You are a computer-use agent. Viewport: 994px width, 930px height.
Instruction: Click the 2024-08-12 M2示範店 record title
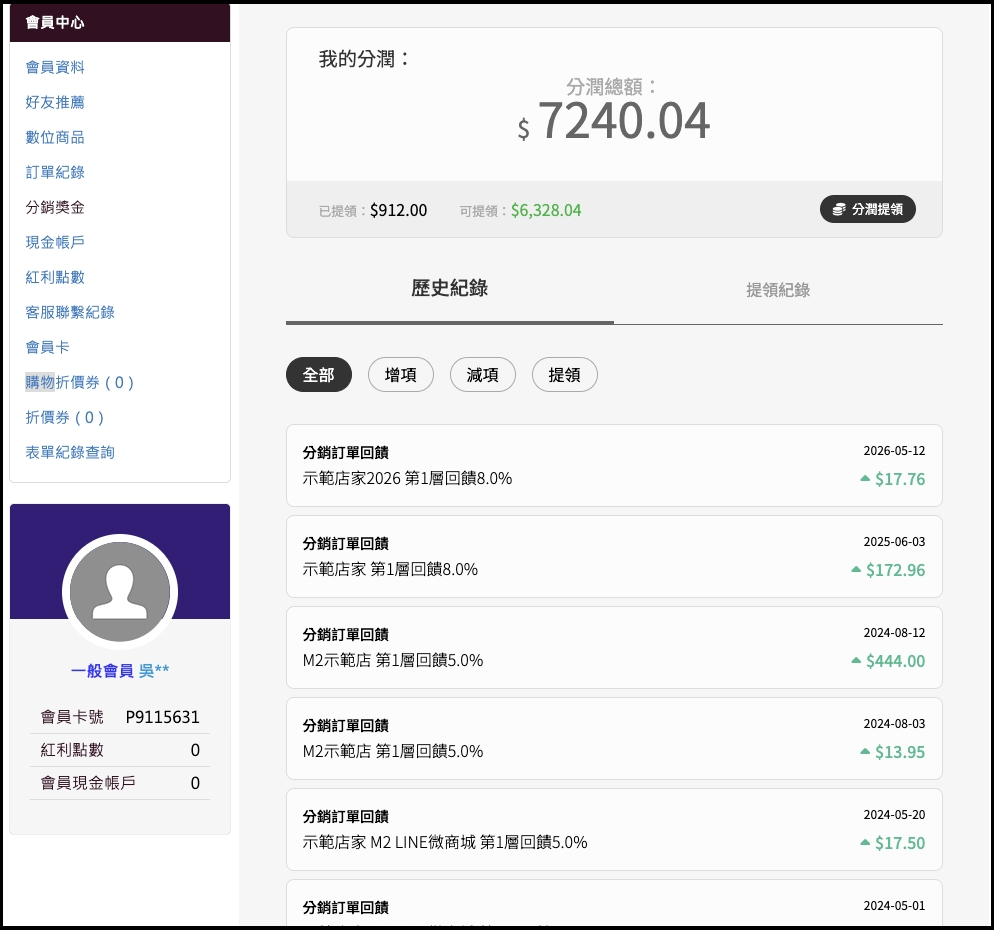[x=345, y=635]
